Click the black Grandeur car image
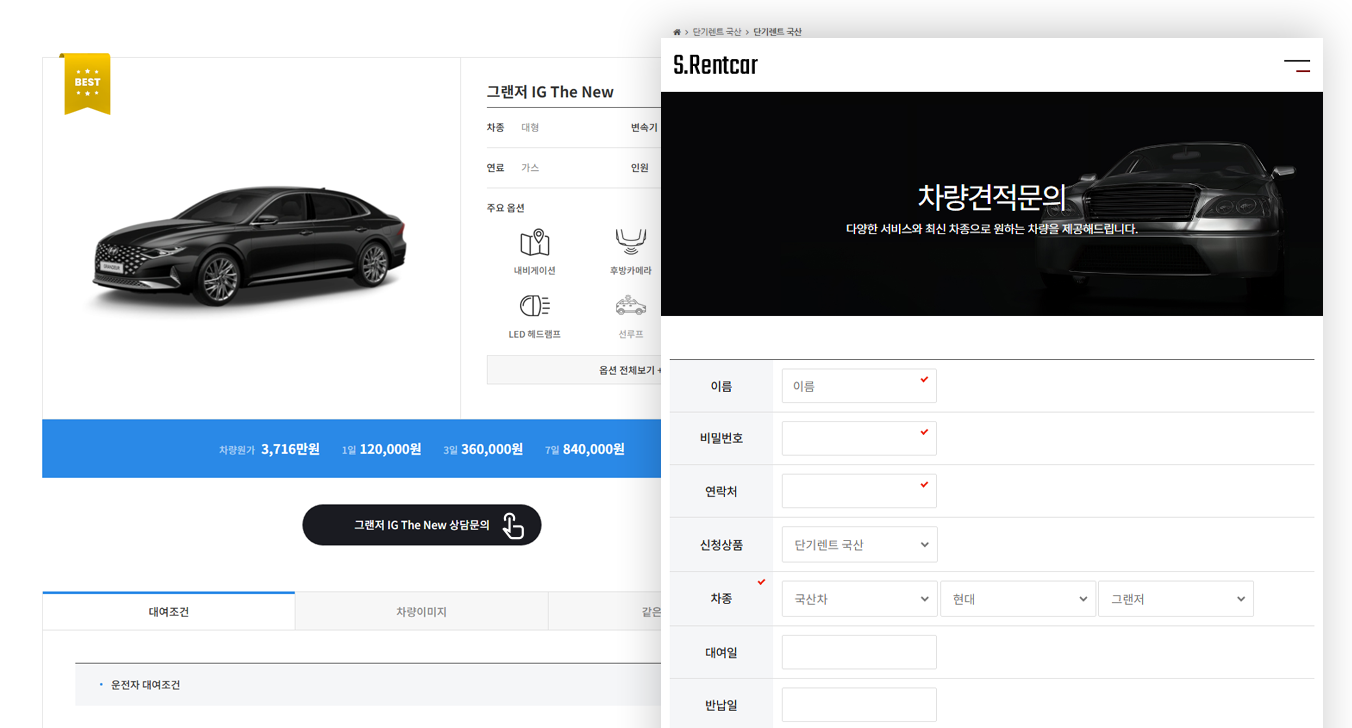The height and width of the screenshot is (728, 1352). [250, 246]
